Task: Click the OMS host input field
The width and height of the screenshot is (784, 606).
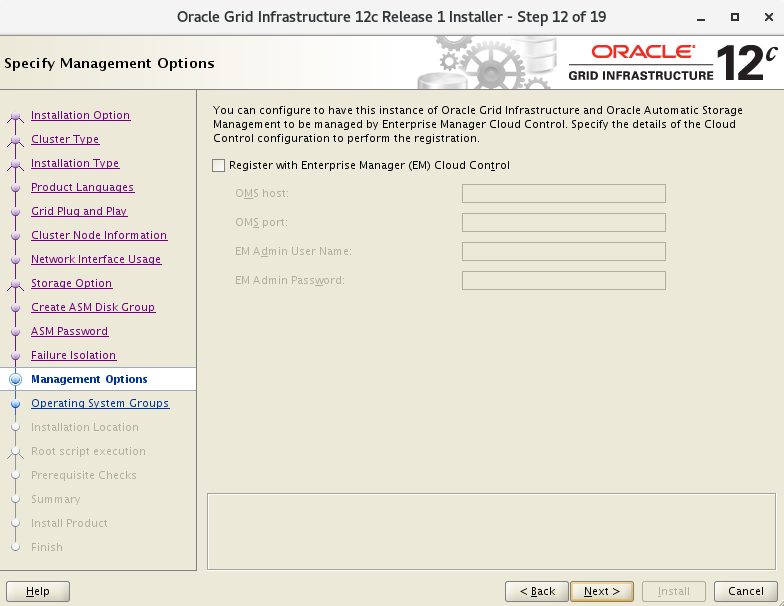Action: [x=564, y=194]
